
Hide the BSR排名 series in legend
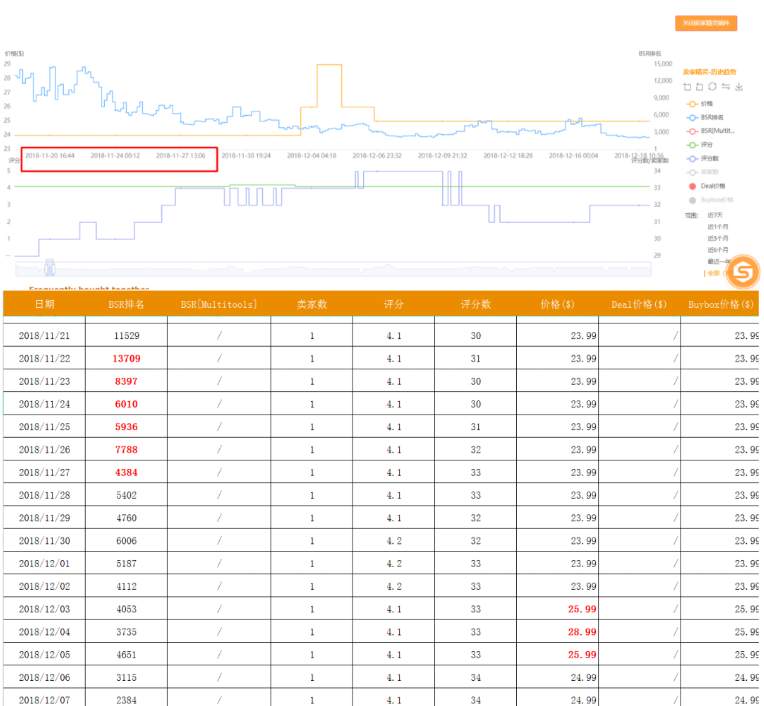pos(702,117)
